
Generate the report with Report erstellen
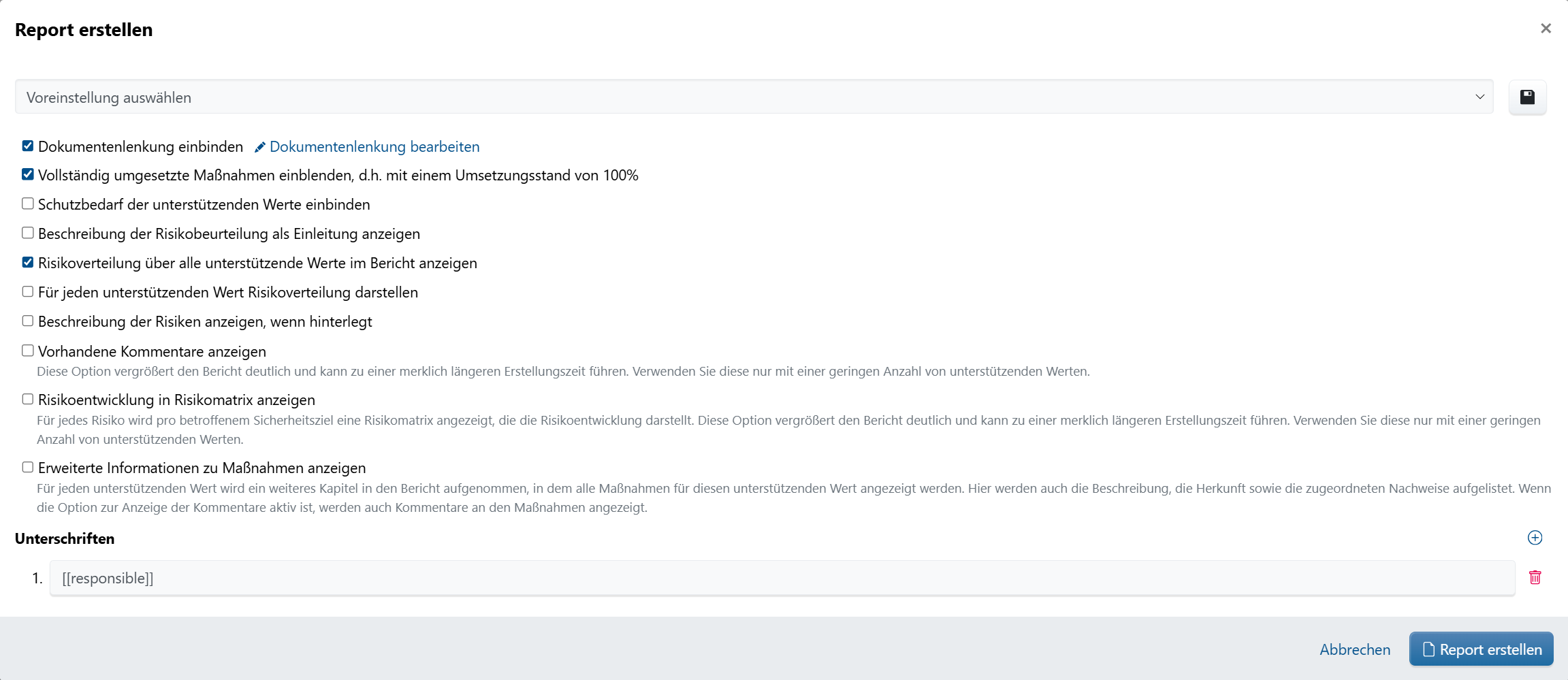coord(1481,649)
